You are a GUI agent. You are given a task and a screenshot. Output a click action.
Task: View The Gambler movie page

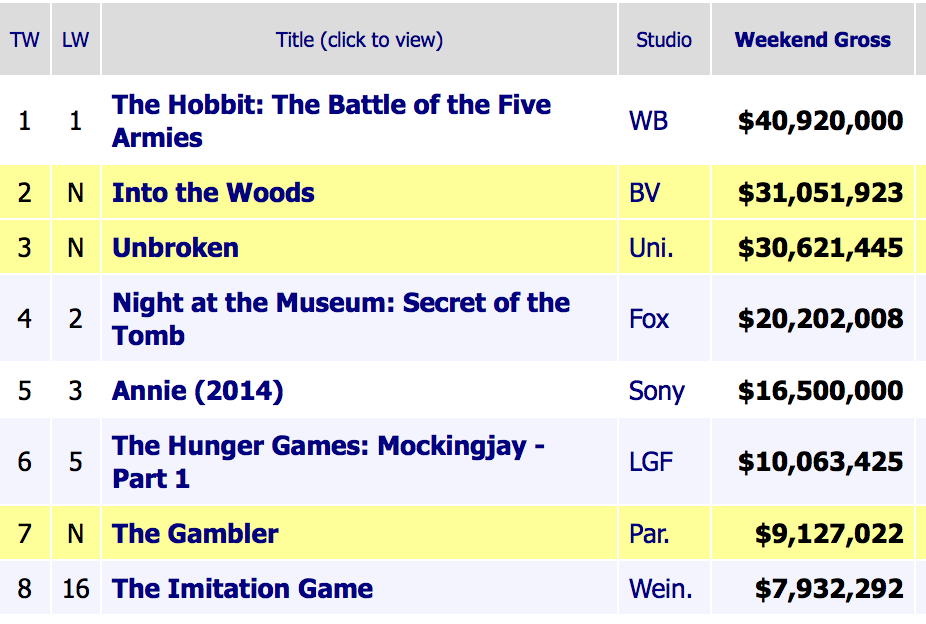195,534
